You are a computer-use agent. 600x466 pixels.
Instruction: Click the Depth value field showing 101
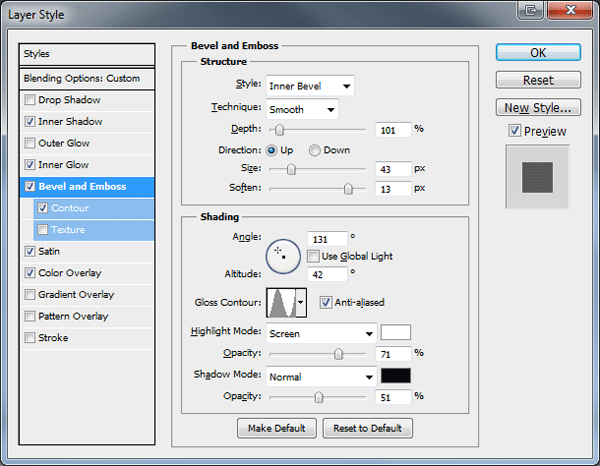pyautogui.click(x=393, y=130)
